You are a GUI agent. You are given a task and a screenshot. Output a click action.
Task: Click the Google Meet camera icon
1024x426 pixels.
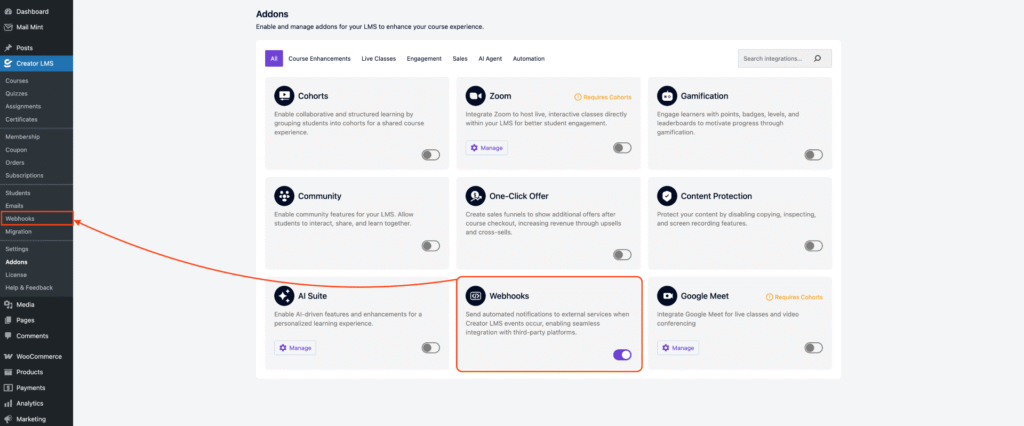click(x=667, y=296)
